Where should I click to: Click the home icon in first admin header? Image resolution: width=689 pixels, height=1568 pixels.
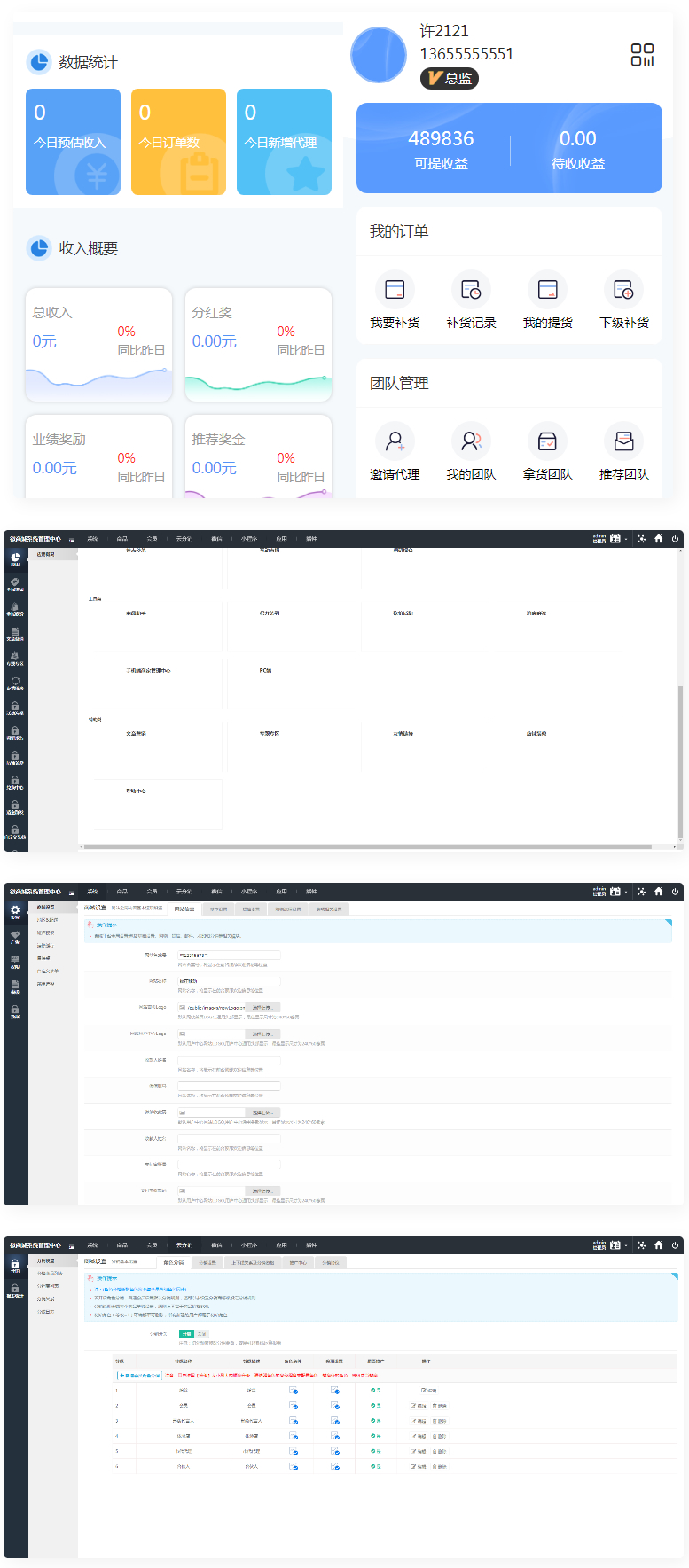(x=658, y=538)
